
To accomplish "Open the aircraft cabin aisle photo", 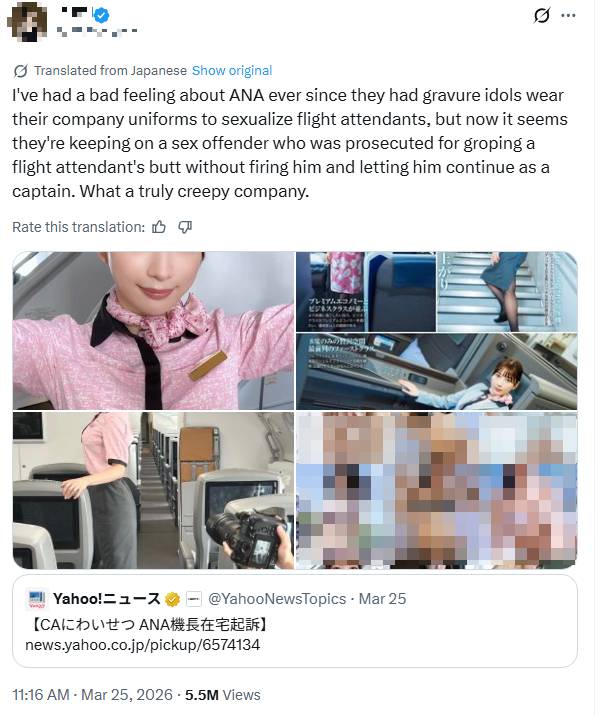I will coord(154,490).
